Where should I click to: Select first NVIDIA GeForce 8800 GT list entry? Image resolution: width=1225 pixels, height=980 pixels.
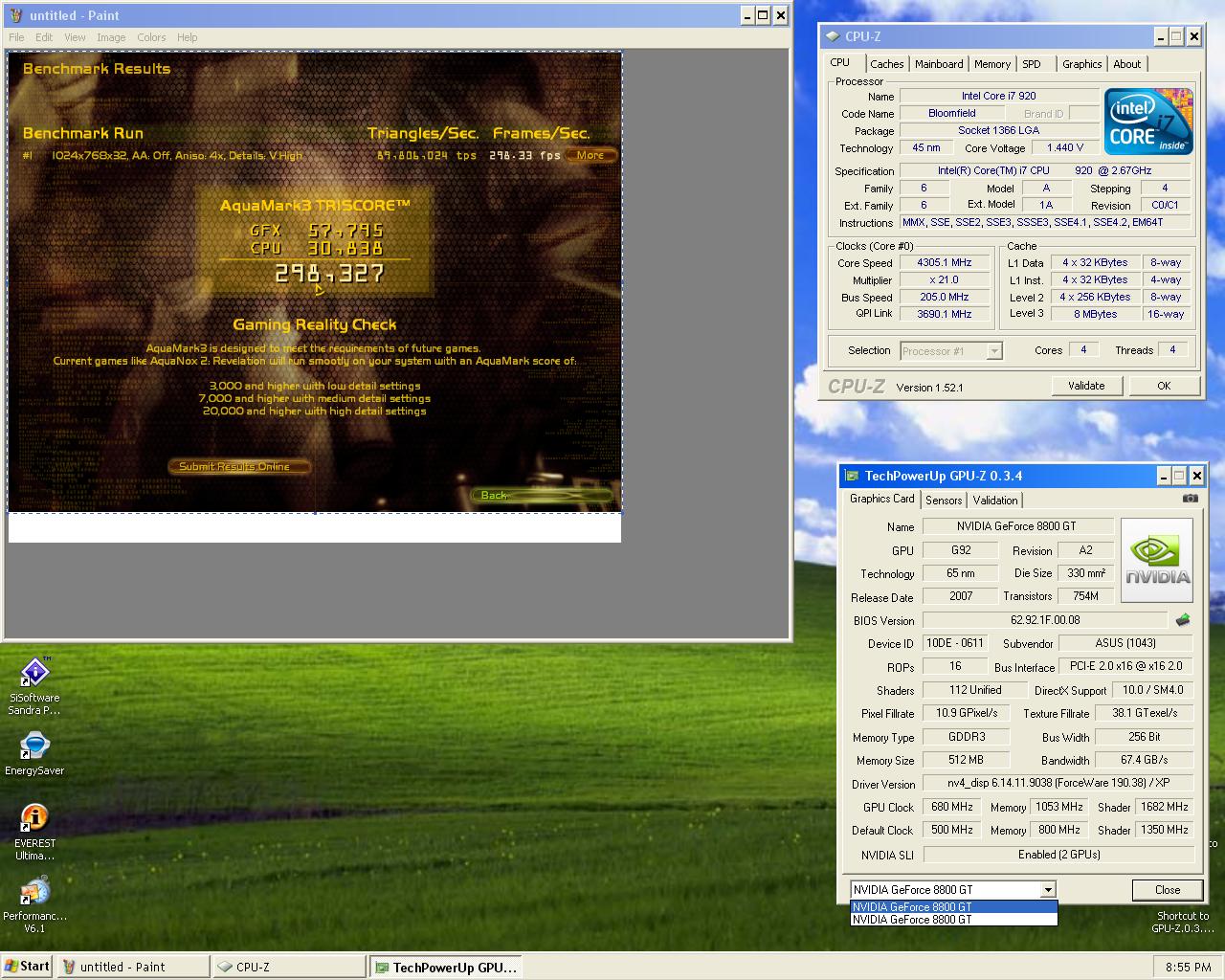[954, 906]
